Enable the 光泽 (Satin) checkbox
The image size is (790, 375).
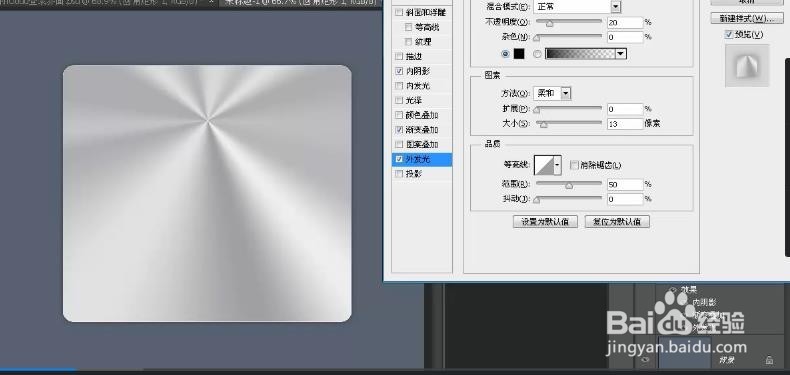pyautogui.click(x=399, y=100)
